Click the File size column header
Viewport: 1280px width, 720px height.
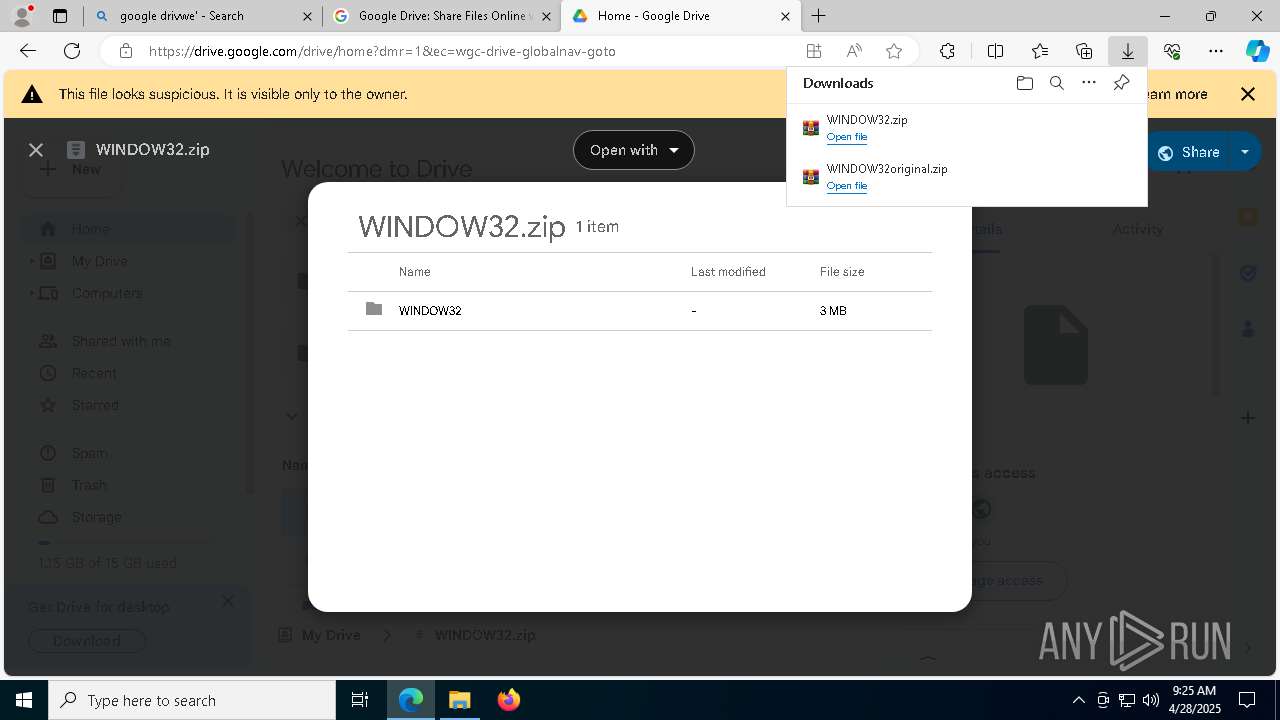(842, 272)
